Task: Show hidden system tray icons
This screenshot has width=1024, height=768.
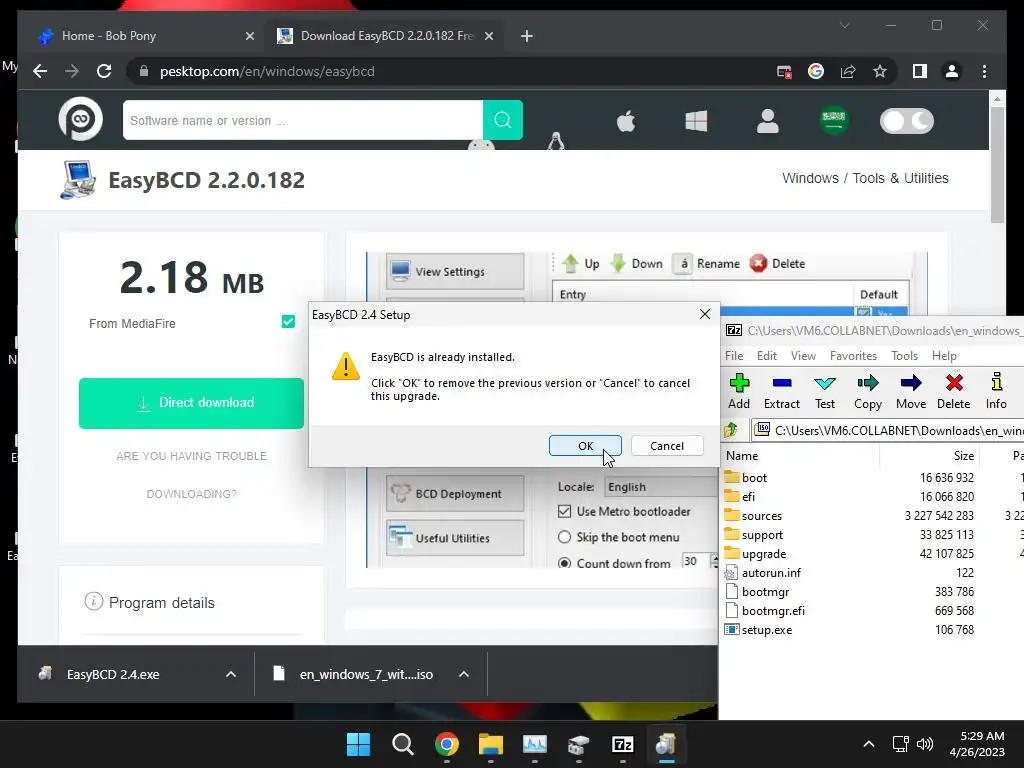Action: point(869,744)
